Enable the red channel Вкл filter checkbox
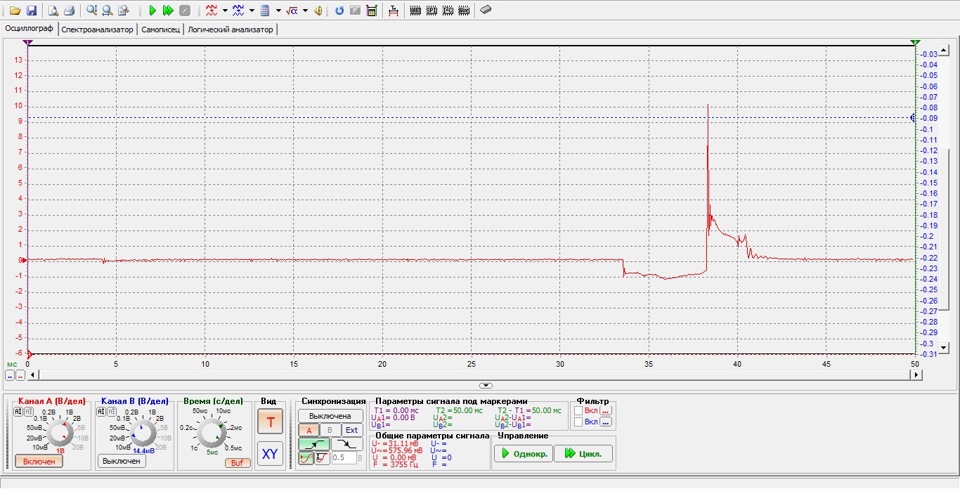Viewport: 960px width, 489px height. click(x=579, y=411)
